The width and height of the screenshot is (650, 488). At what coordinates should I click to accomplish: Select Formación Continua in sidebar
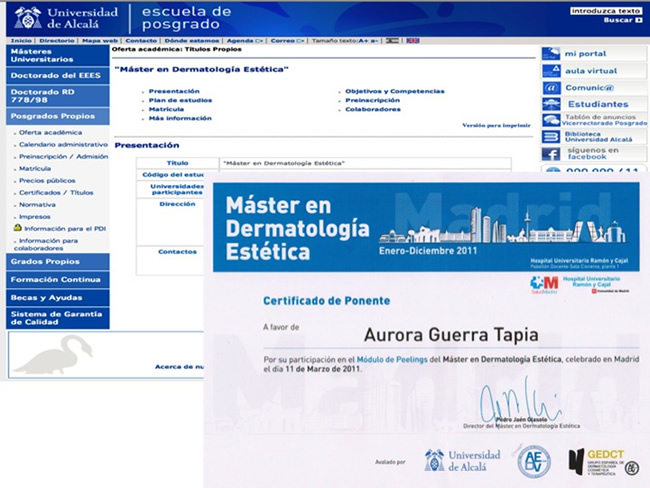58,279
